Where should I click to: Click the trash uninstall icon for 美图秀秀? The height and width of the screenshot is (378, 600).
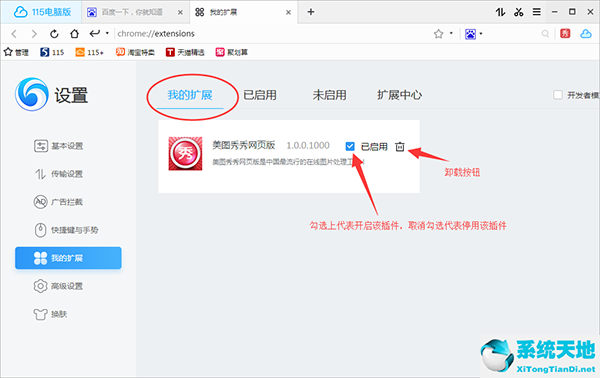pos(400,147)
